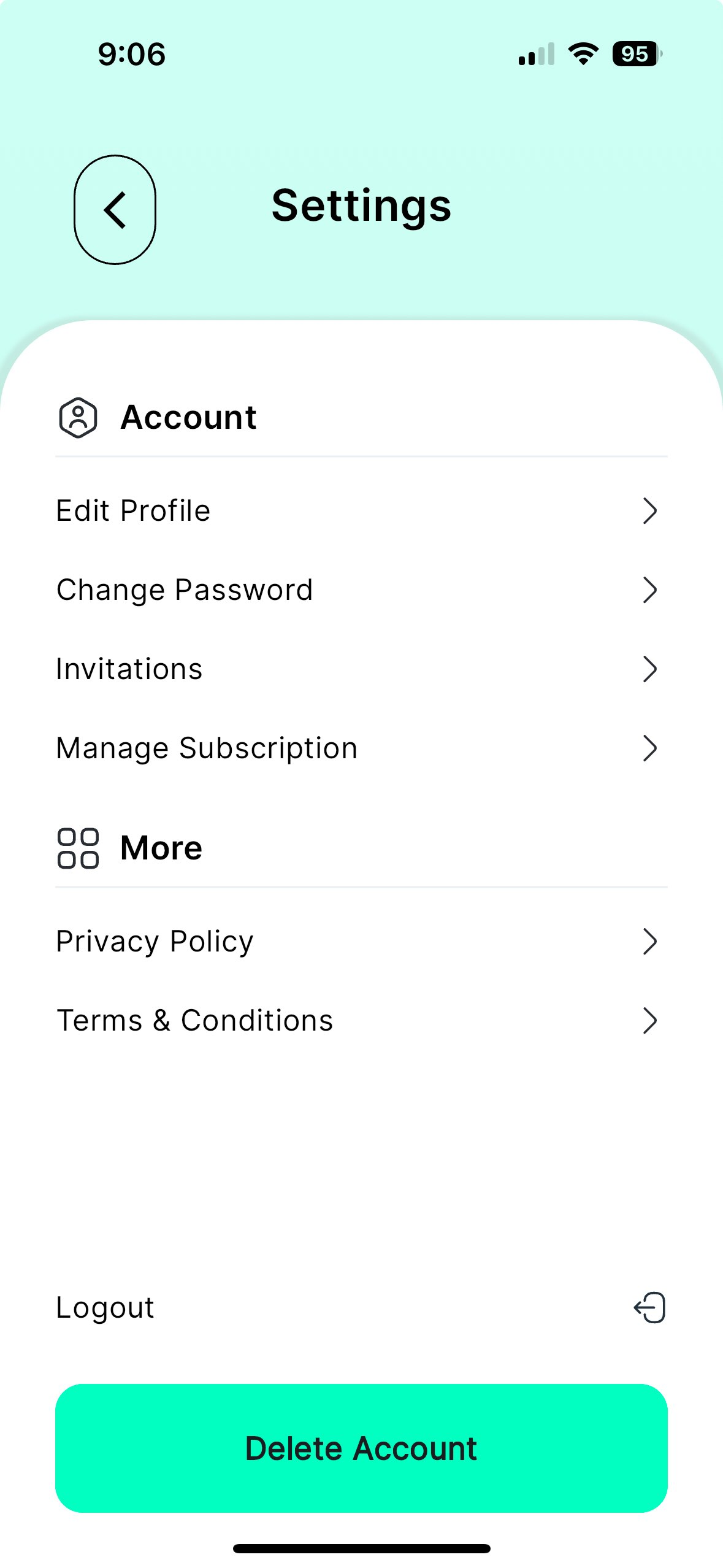The width and height of the screenshot is (723, 1568).
Task: Click the More grid icon
Action: point(78,848)
